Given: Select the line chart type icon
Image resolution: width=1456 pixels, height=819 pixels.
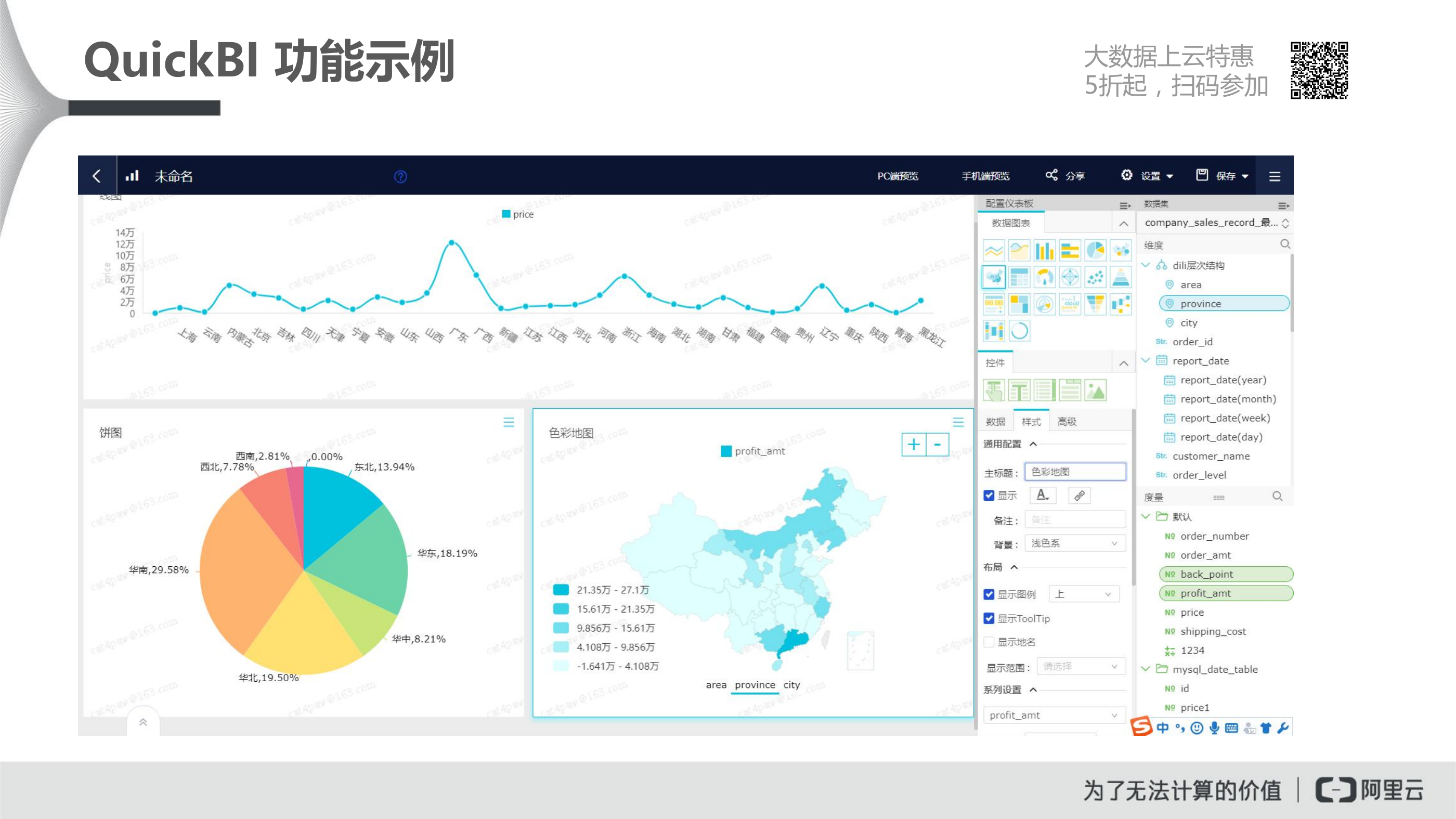Looking at the screenshot, I should (994, 251).
